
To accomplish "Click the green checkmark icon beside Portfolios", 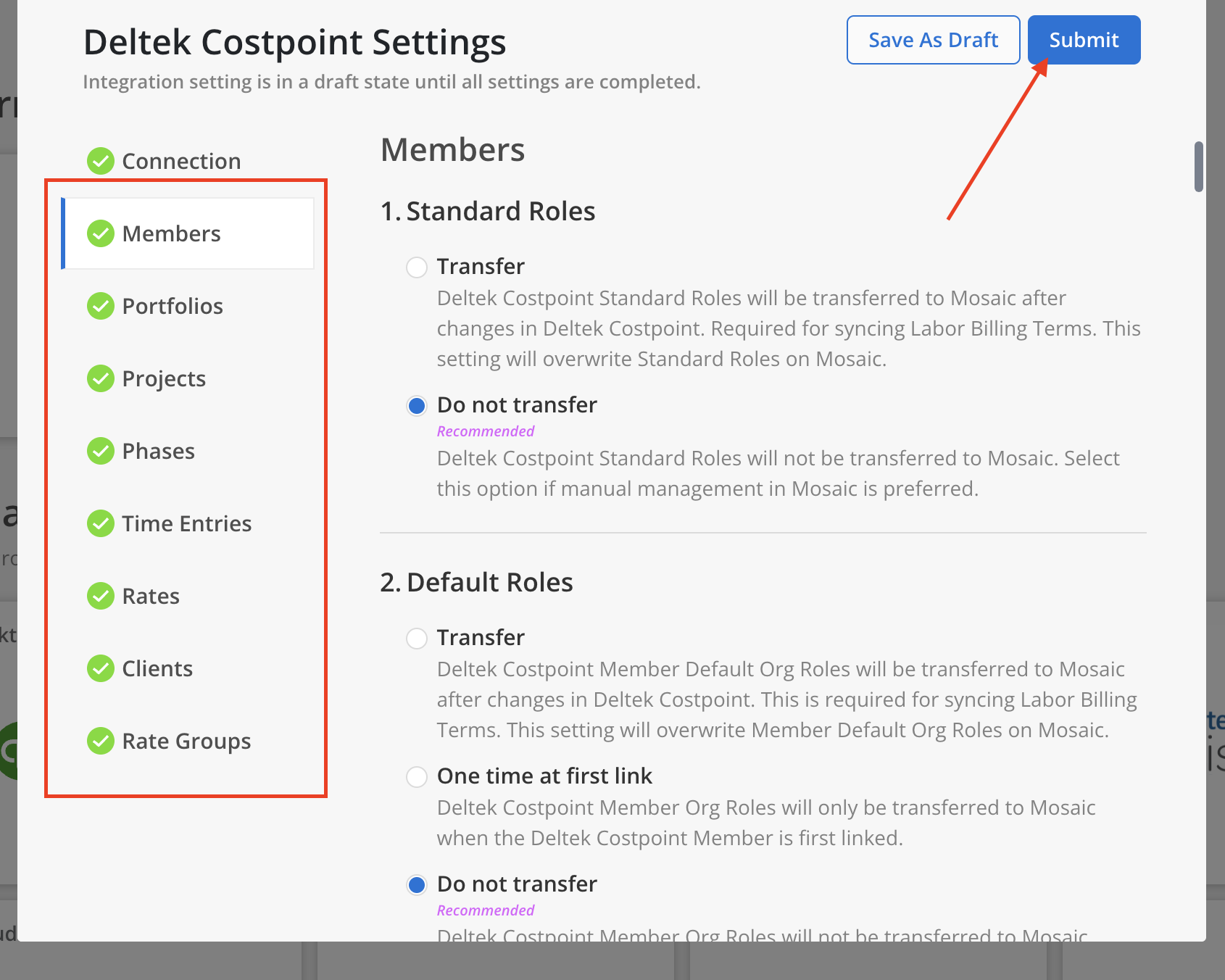I will [x=101, y=306].
